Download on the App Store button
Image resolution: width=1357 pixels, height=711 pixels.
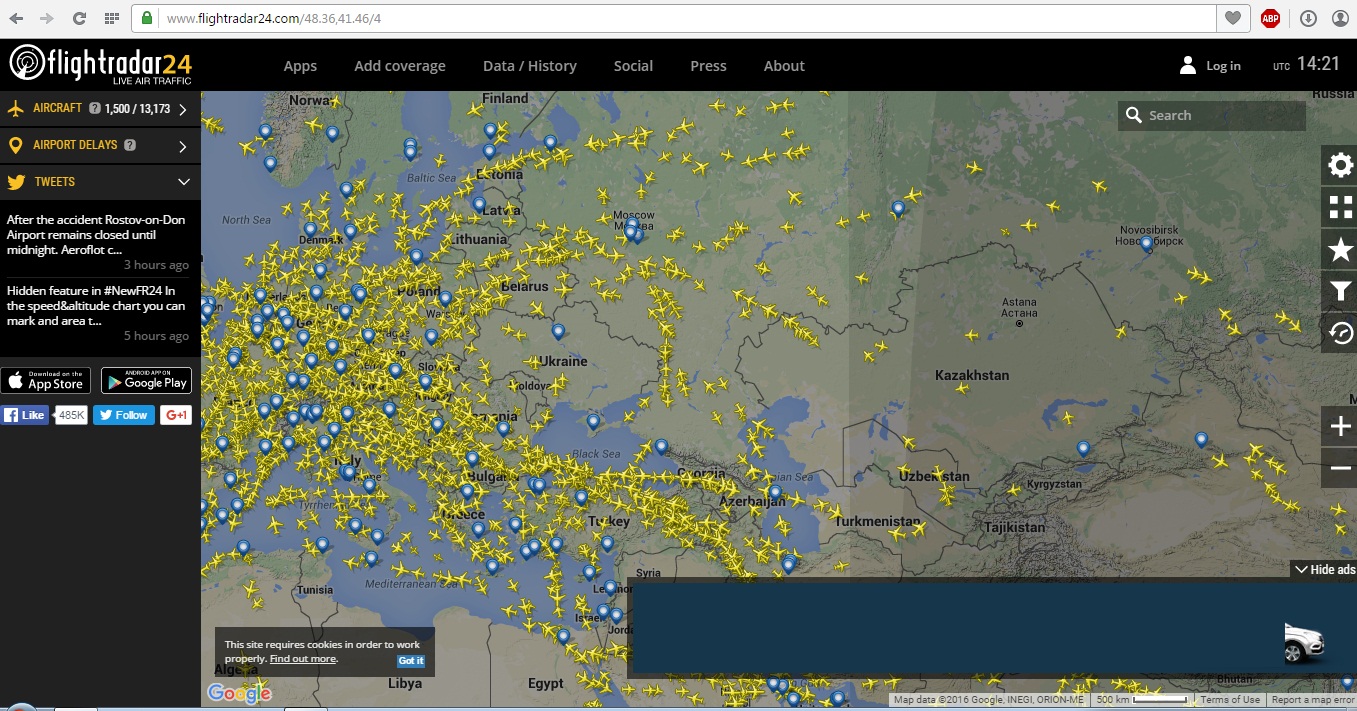coord(45,380)
